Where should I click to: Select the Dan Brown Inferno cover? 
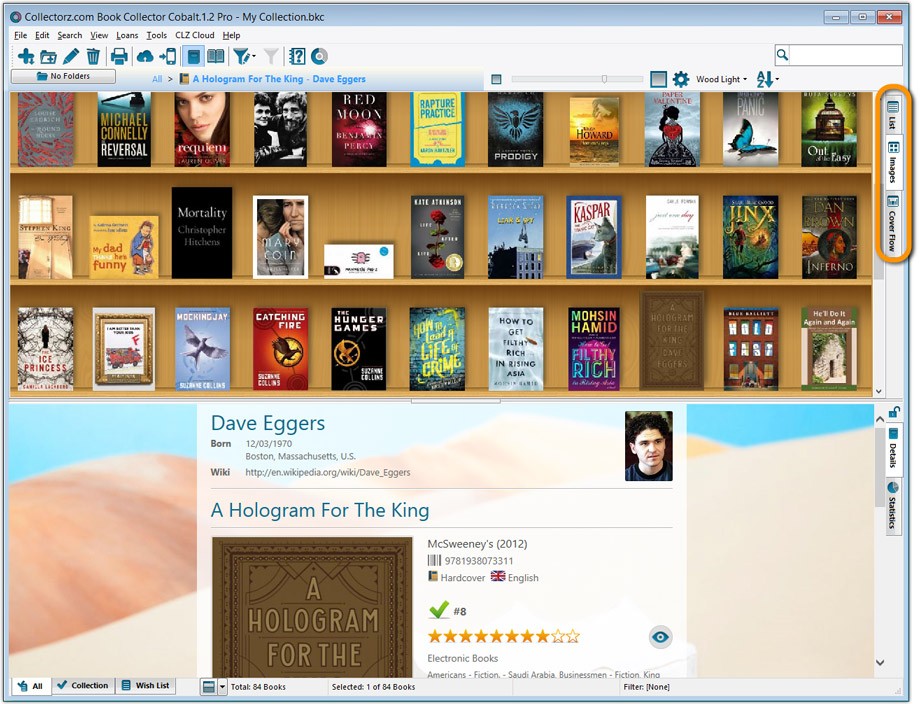coord(829,237)
